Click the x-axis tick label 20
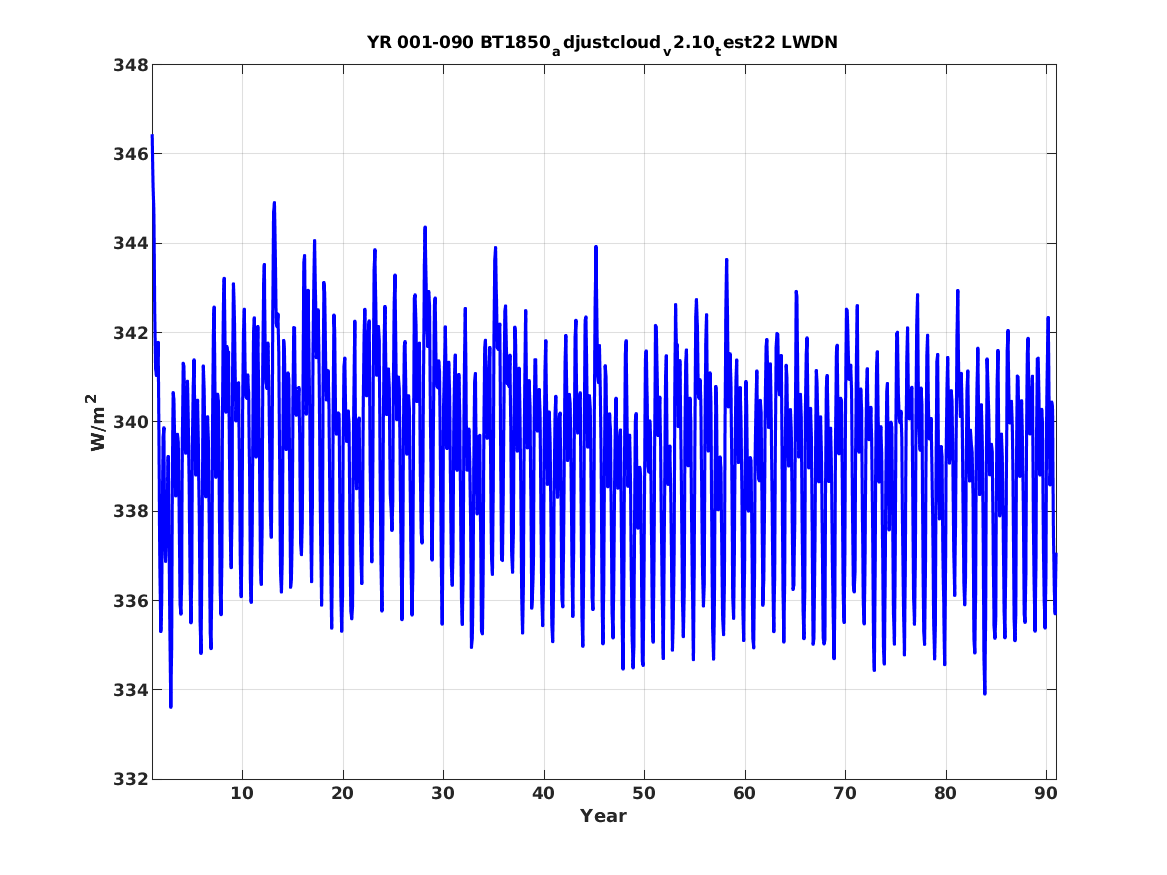Screen dimensions: 1167x875 tap(342, 793)
